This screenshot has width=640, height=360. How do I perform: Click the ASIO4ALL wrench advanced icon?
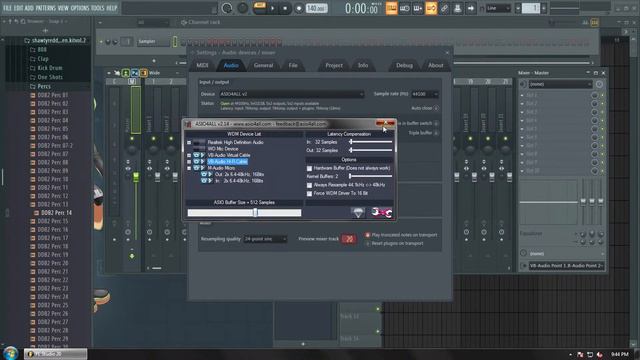tap(382, 213)
